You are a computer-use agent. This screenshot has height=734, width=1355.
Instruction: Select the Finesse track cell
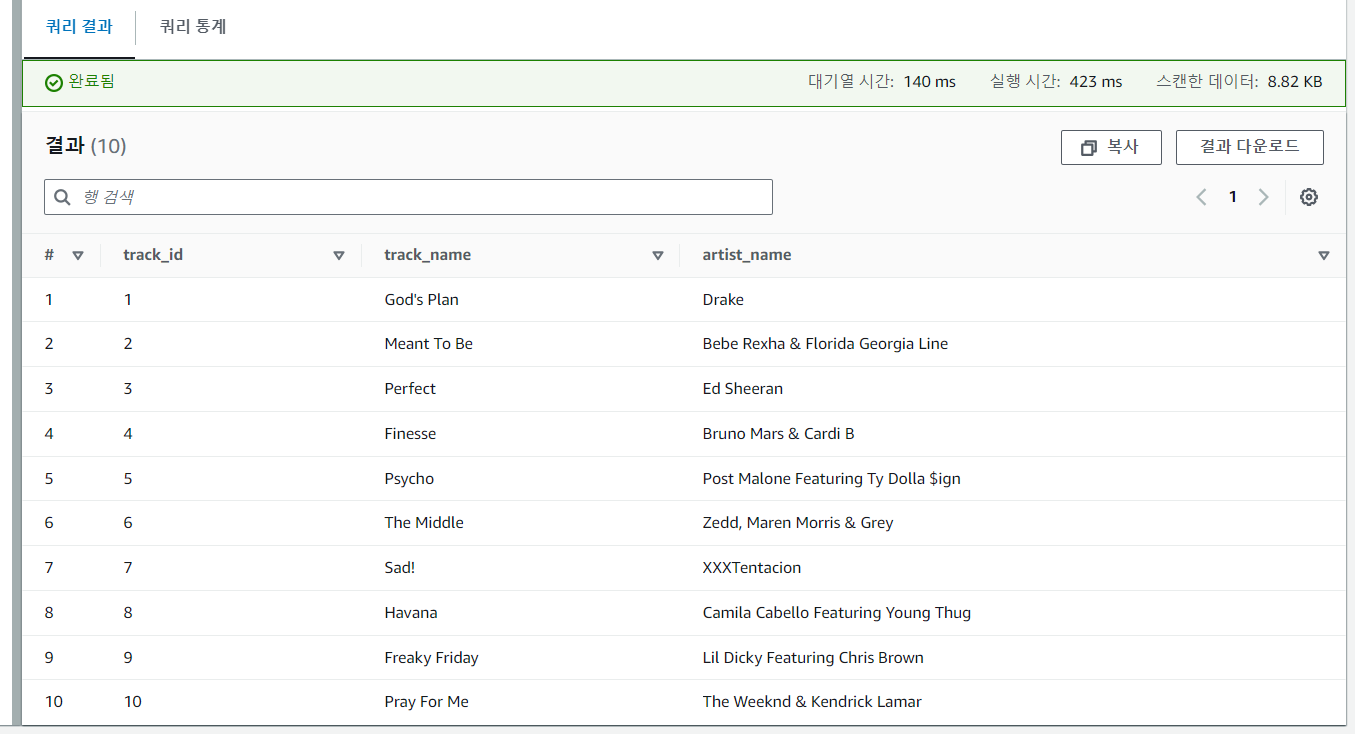[410, 434]
